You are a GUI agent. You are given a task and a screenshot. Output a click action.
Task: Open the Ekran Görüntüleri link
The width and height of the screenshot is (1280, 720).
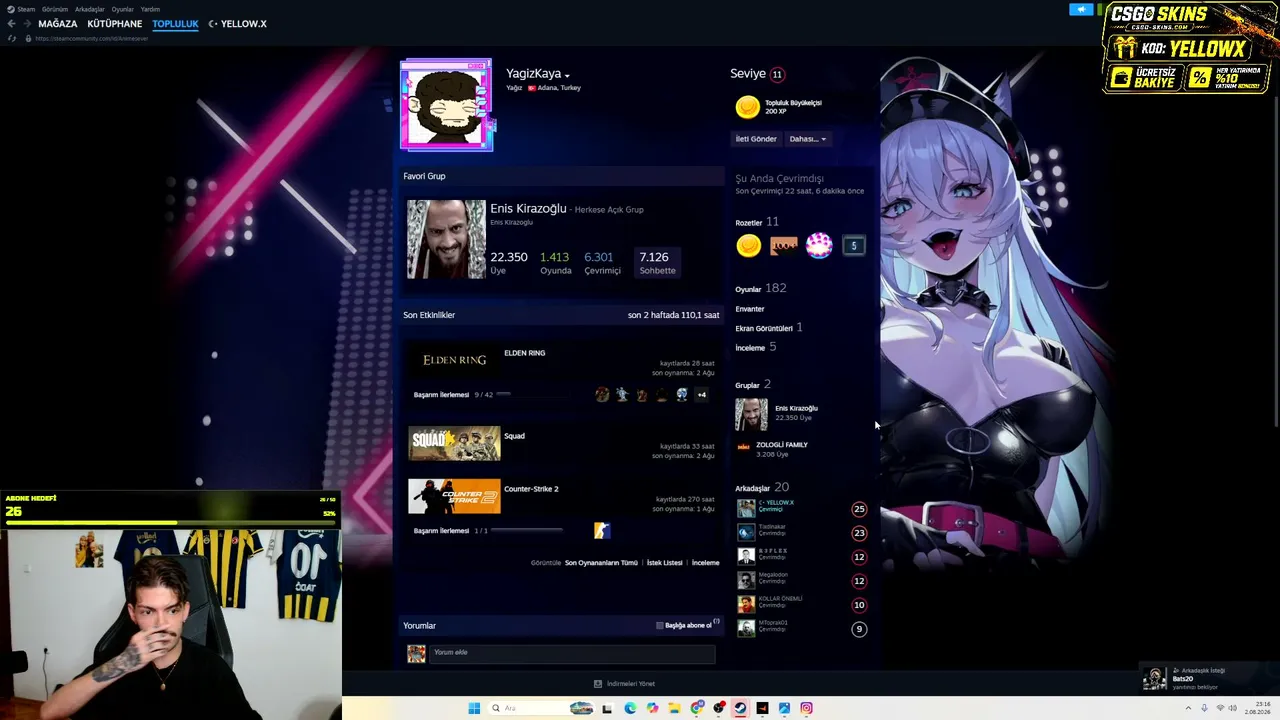pos(768,328)
